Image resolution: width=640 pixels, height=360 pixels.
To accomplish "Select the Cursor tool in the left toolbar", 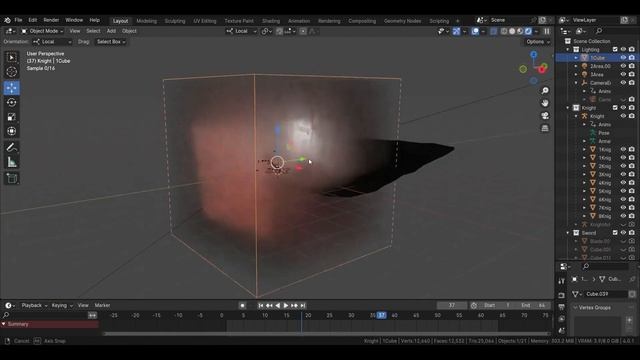I will click(x=11, y=72).
